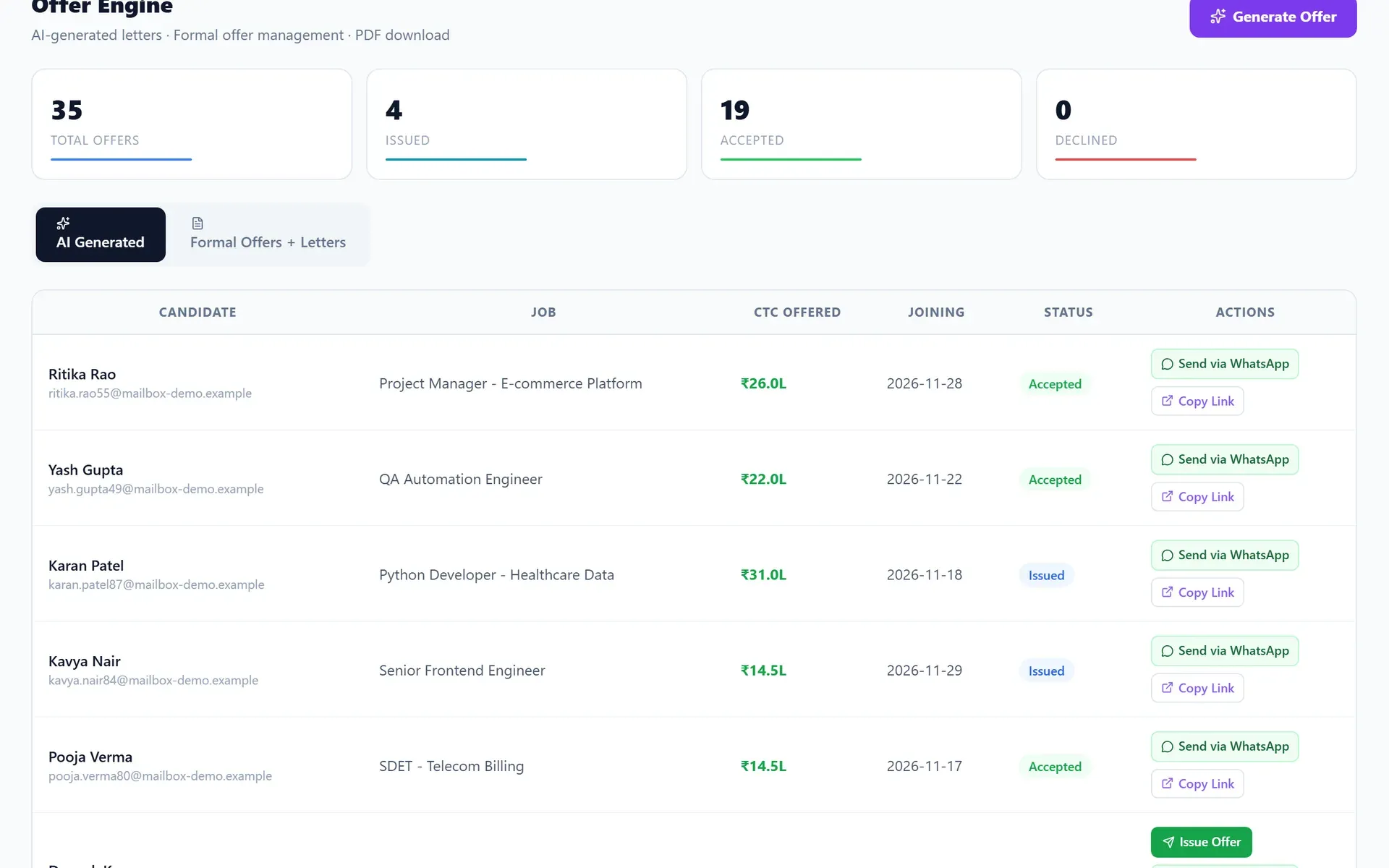Click the JOINING column header
Image resolution: width=1389 pixels, height=868 pixels.
tap(936, 312)
